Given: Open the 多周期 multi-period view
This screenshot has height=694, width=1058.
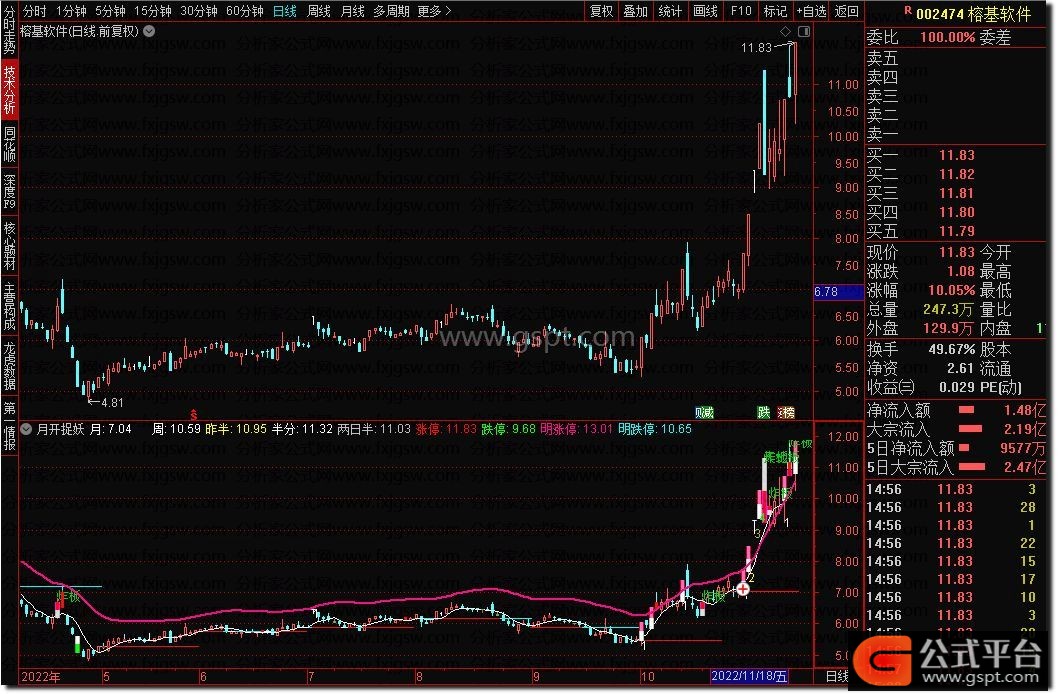Looking at the screenshot, I should pyautogui.click(x=391, y=11).
